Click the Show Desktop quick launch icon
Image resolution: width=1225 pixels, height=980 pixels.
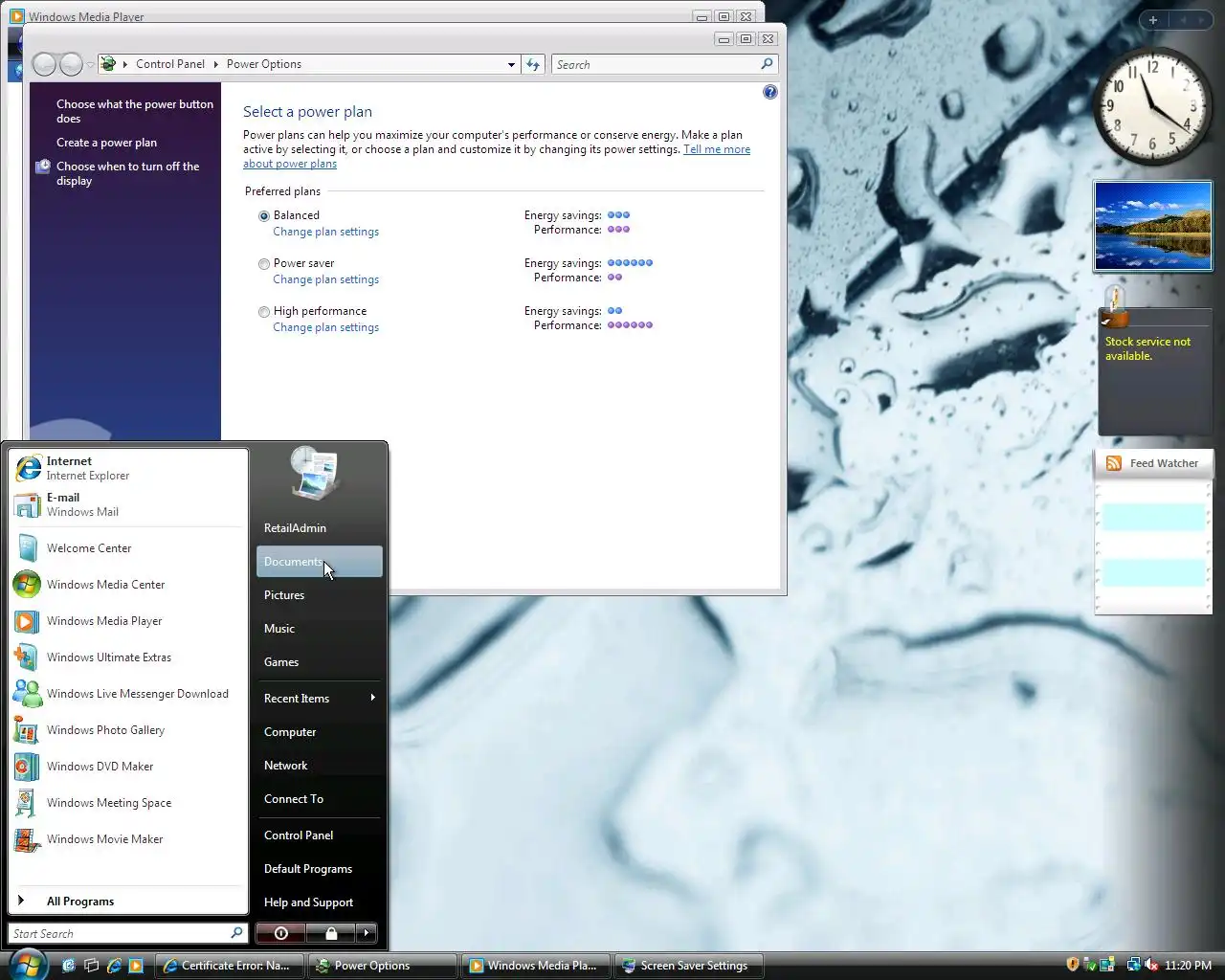tap(68, 966)
